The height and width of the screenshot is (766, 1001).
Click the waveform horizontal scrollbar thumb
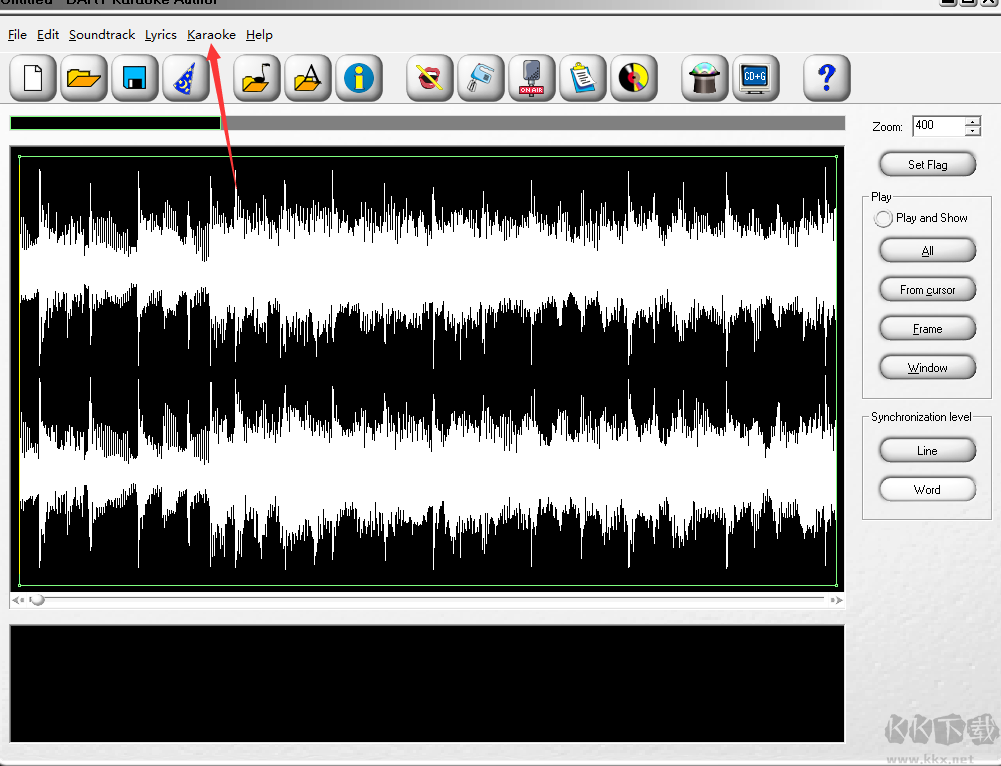click(37, 600)
